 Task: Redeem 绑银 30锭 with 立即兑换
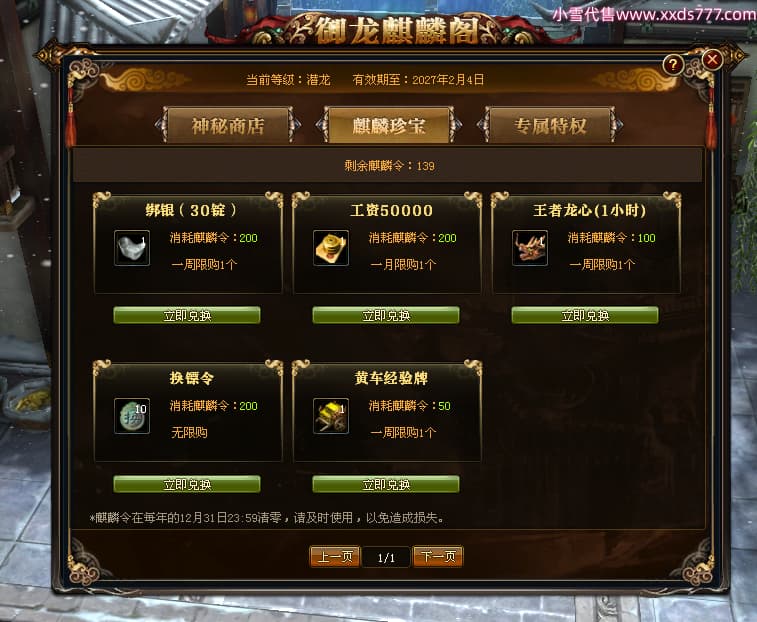pos(187,315)
